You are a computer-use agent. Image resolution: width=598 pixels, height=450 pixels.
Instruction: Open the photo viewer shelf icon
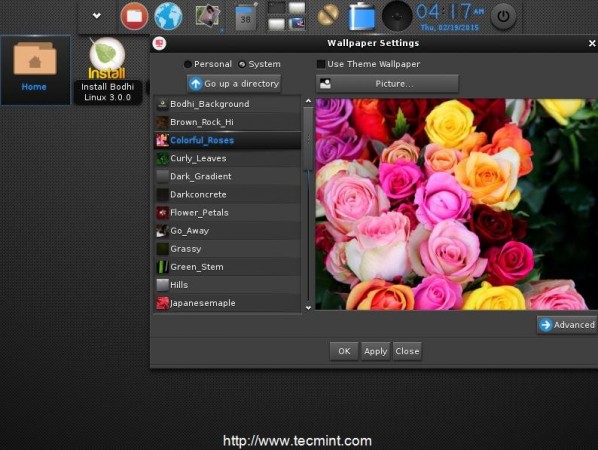[x=208, y=16]
